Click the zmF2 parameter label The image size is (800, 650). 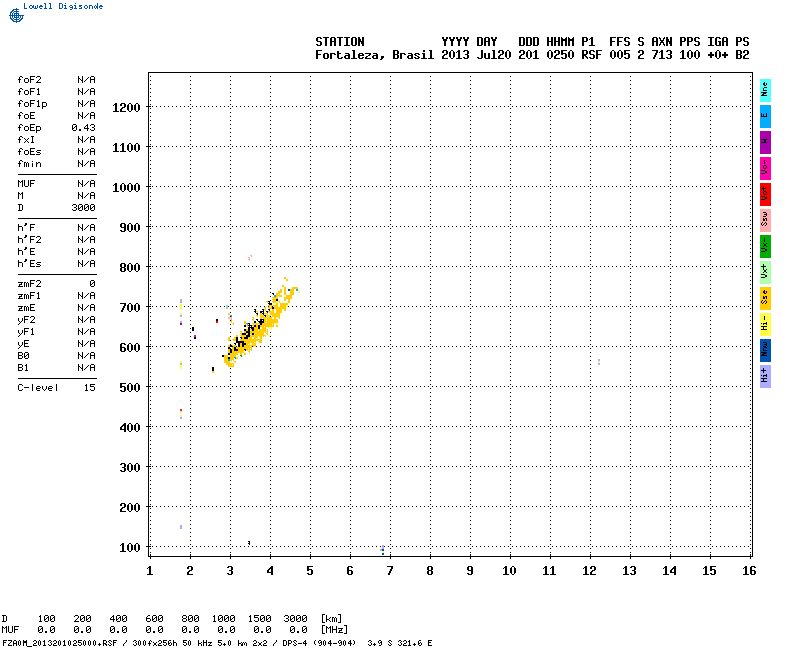pyautogui.click(x=30, y=284)
